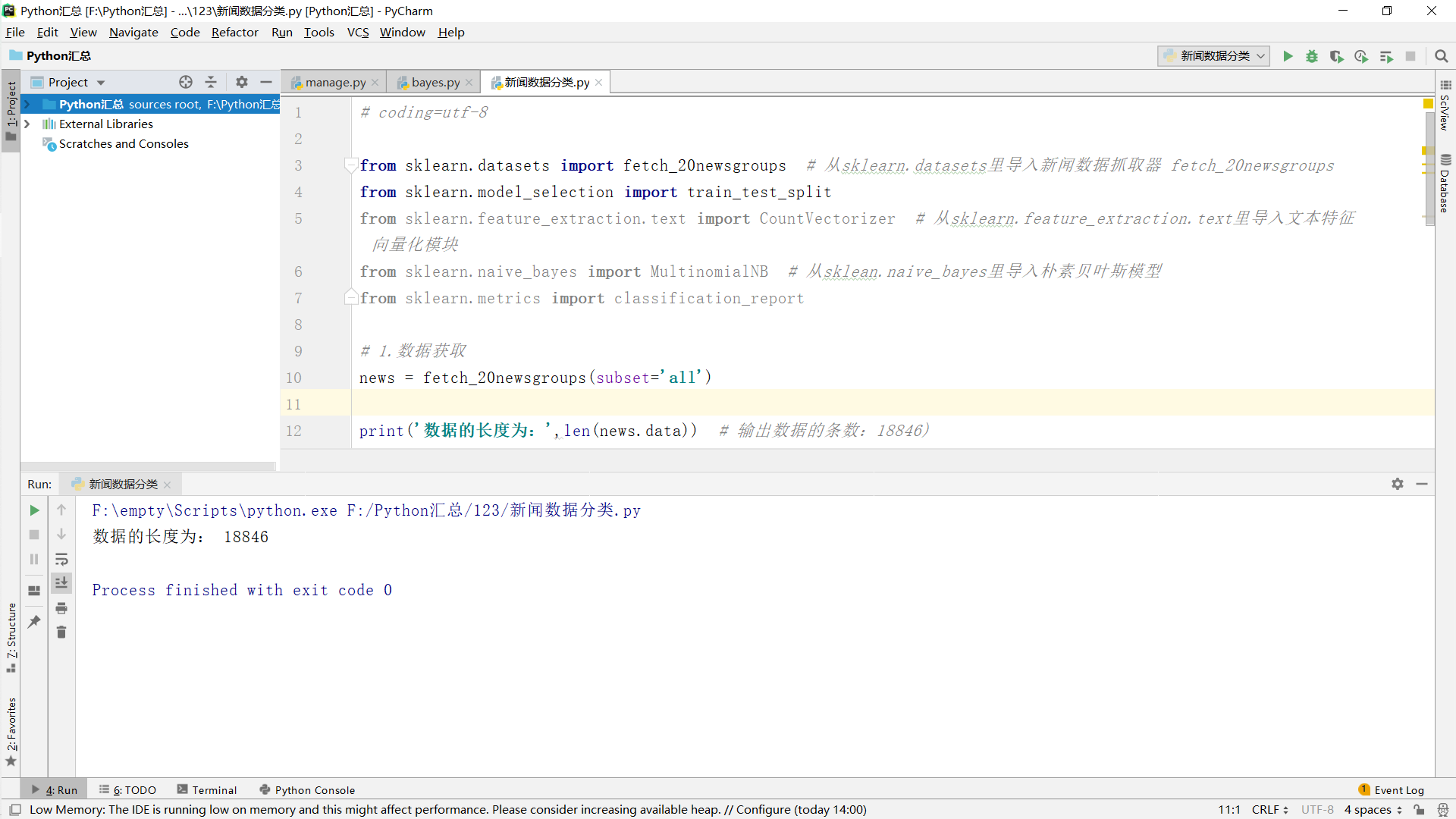The height and width of the screenshot is (819, 1456).
Task: Expand the Python汇总 project tree node
Action: click(27, 104)
